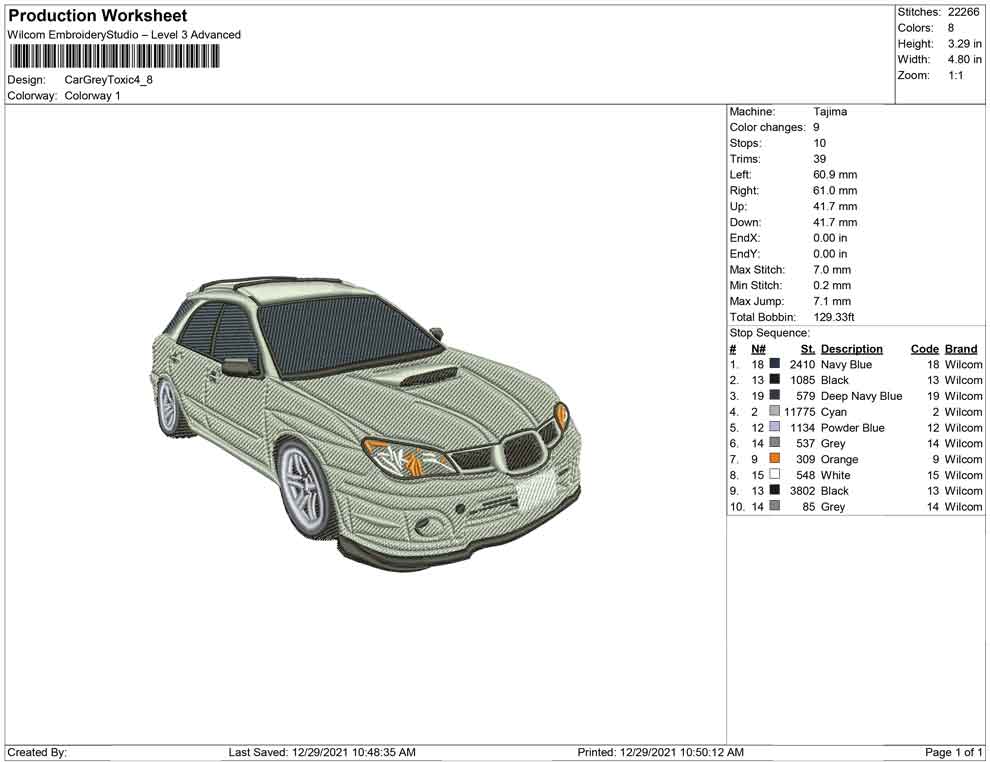Click the Colorway 1 text
Viewport: 990px width, 762px height.
[92, 96]
